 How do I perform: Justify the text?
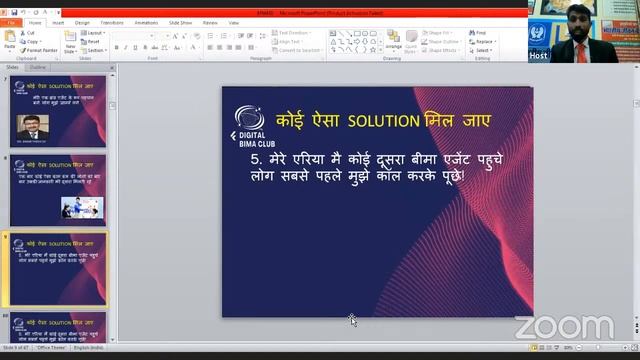238,48
